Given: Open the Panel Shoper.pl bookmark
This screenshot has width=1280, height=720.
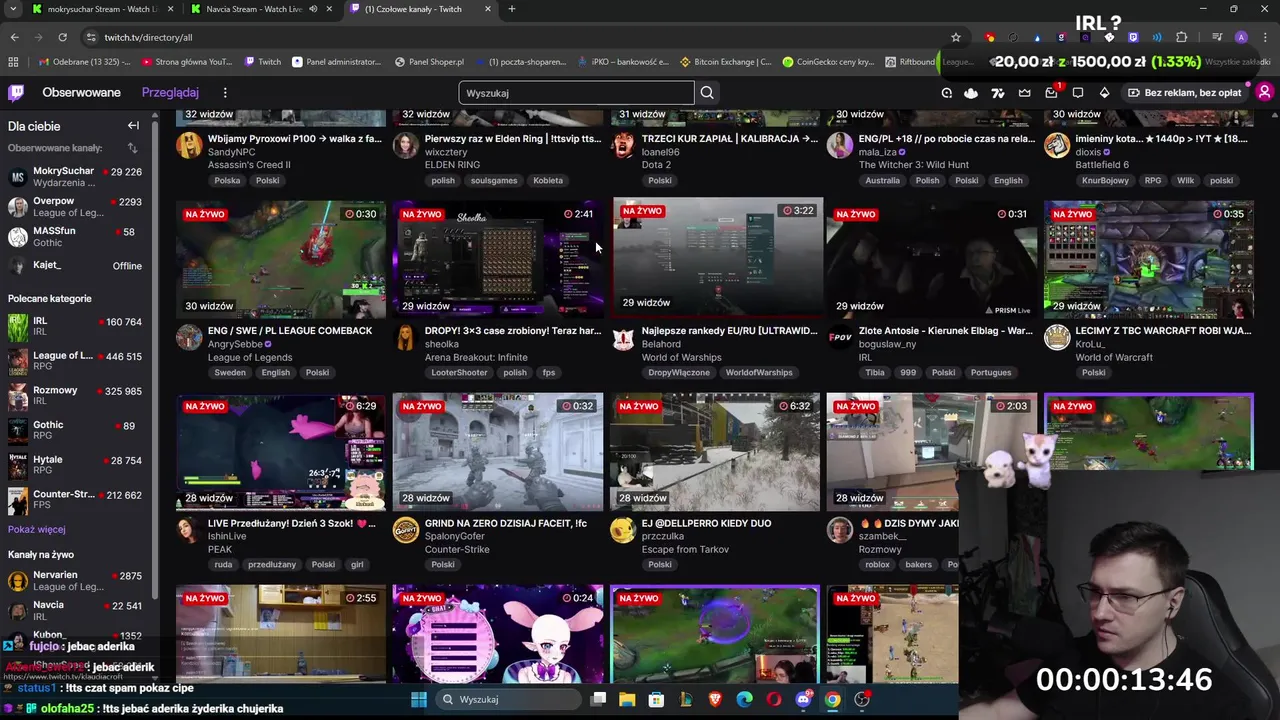Looking at the screenshot, I should [x=429, y=62].
